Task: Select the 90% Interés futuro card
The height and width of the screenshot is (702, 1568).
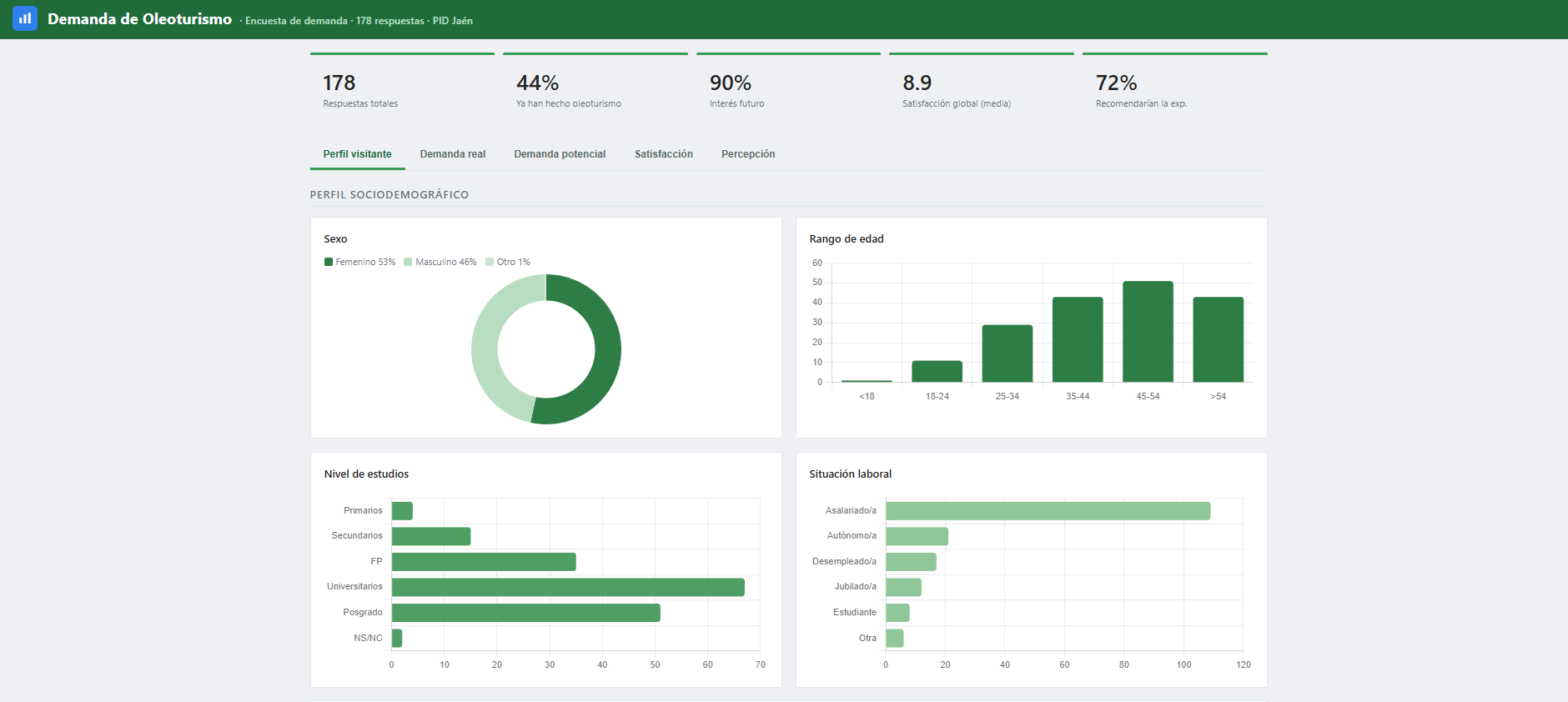Action: click(788, 88)
